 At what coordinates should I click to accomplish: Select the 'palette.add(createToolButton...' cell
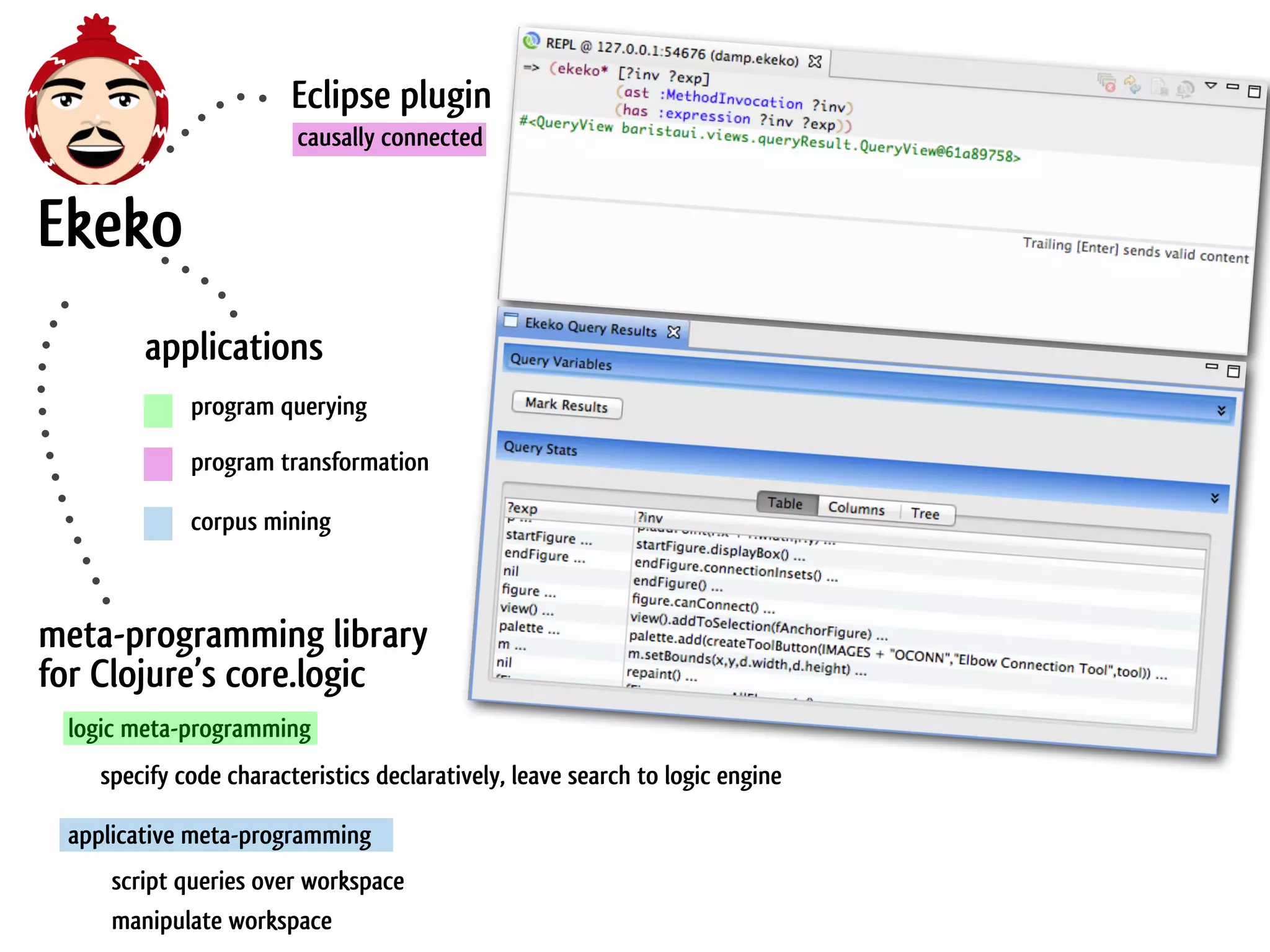pyautogui.click(x=898, y=655)
